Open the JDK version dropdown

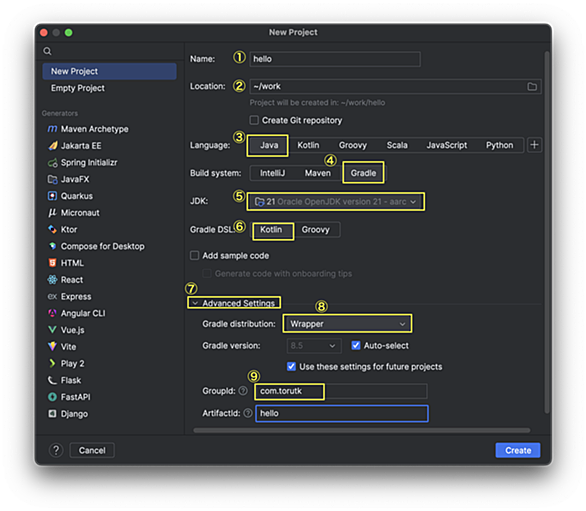pos(335,202)
